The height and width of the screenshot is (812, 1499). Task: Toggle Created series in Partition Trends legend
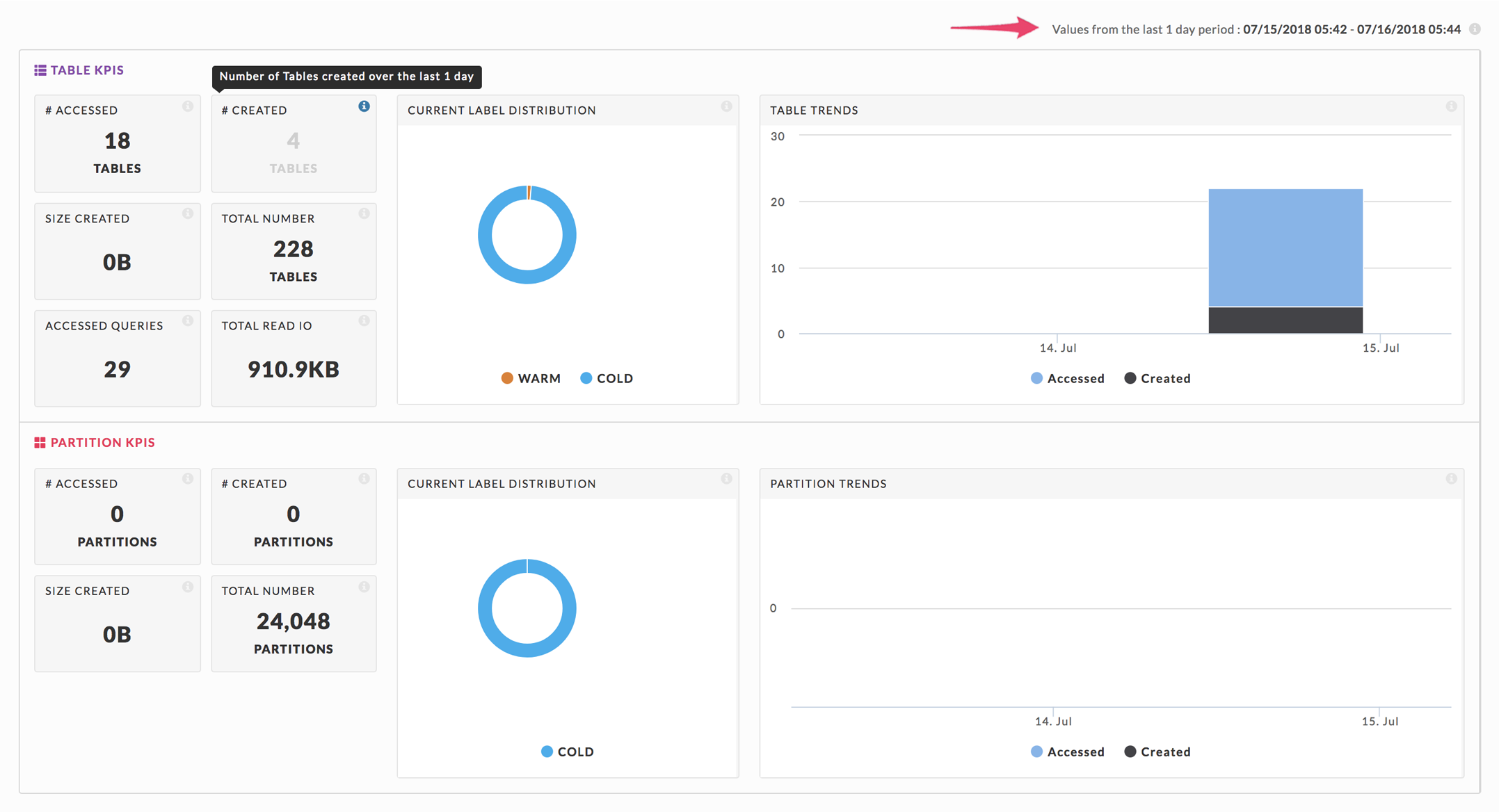point(1157,752)
